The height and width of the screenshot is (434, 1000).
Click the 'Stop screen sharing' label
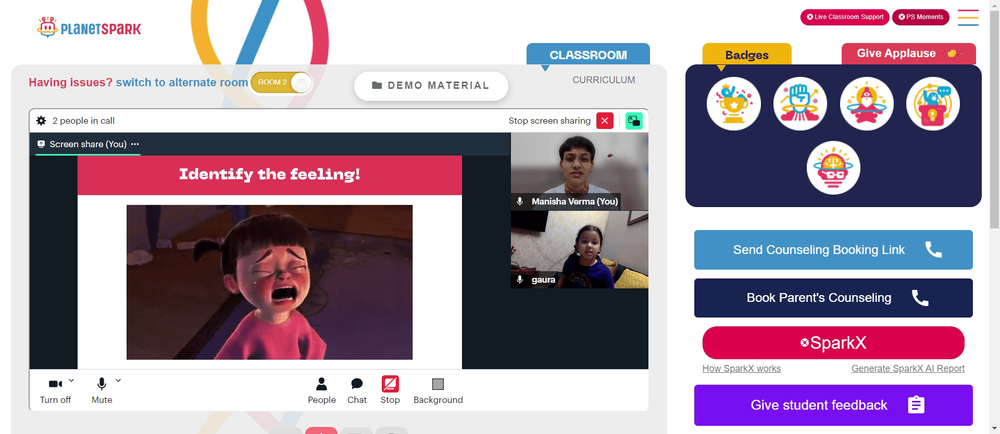[549, 120]
